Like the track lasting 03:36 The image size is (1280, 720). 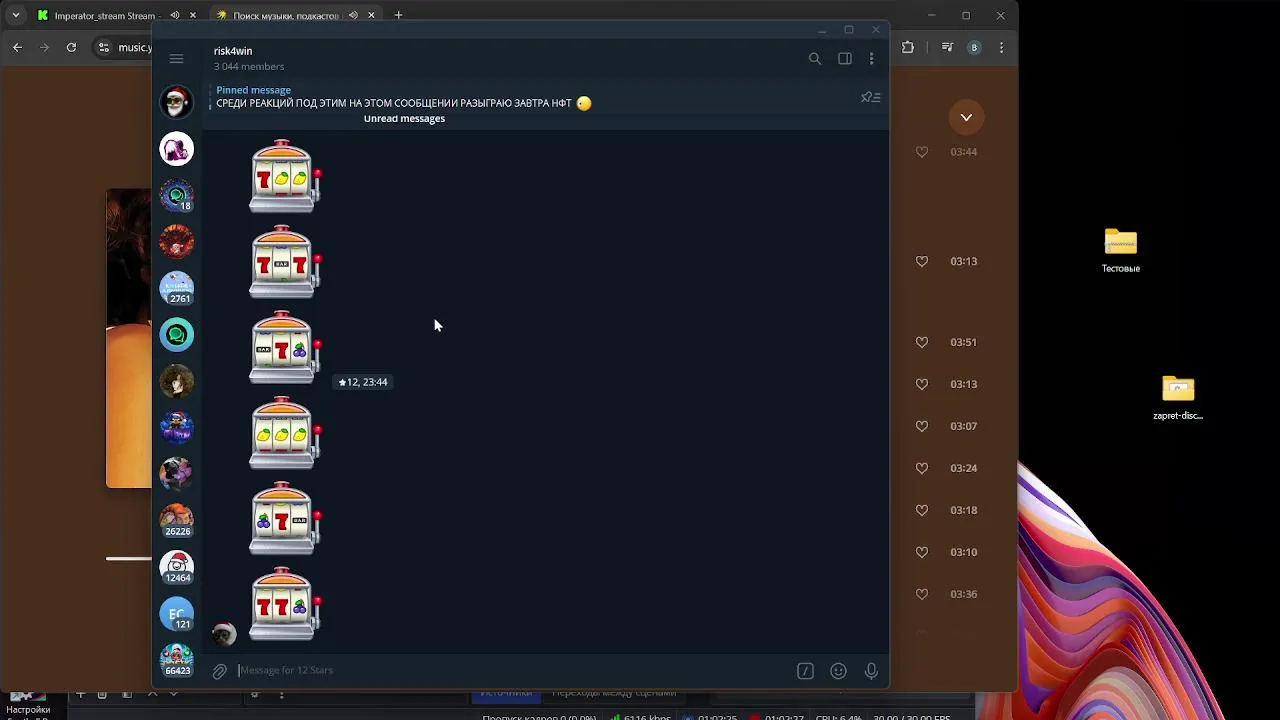(x=922, y=594)
